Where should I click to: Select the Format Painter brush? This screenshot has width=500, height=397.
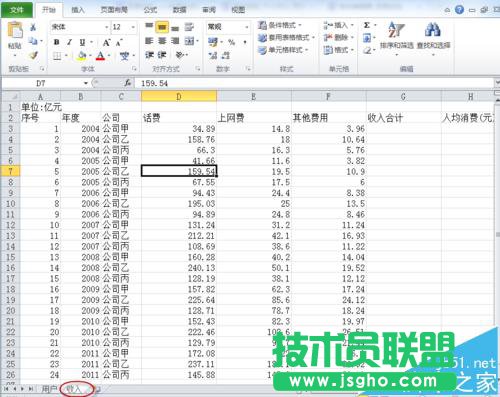click(x=33, y=55)
